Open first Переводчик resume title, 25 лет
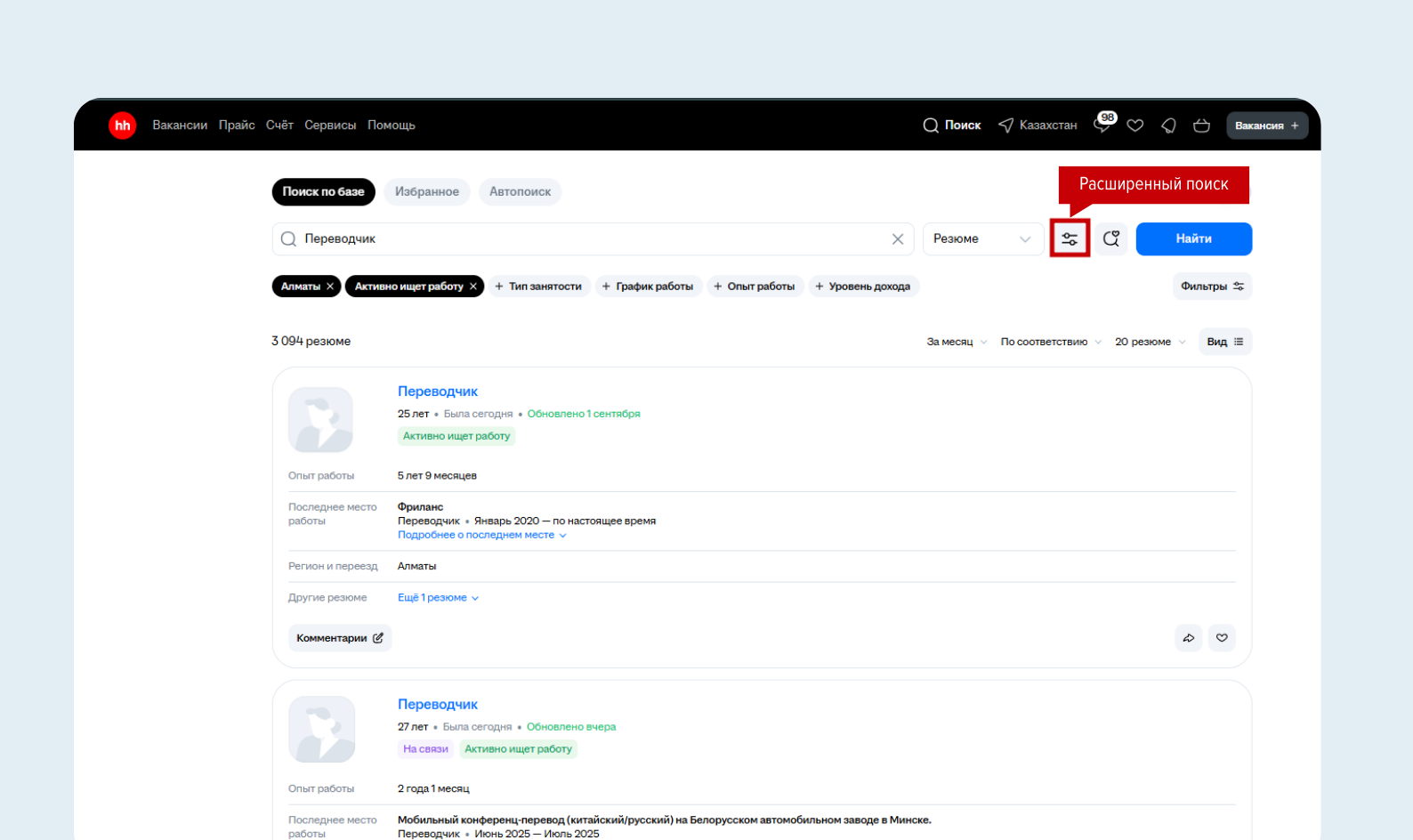The image size is (1413, 840). (438, 392)
